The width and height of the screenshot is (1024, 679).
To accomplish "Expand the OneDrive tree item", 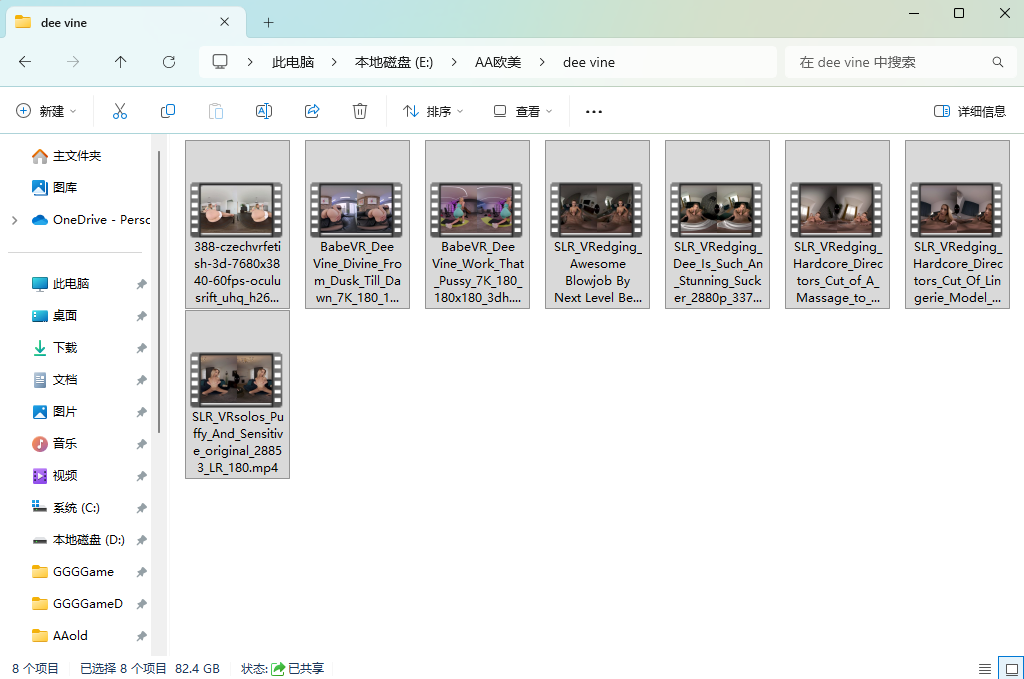I will (14, 220).
